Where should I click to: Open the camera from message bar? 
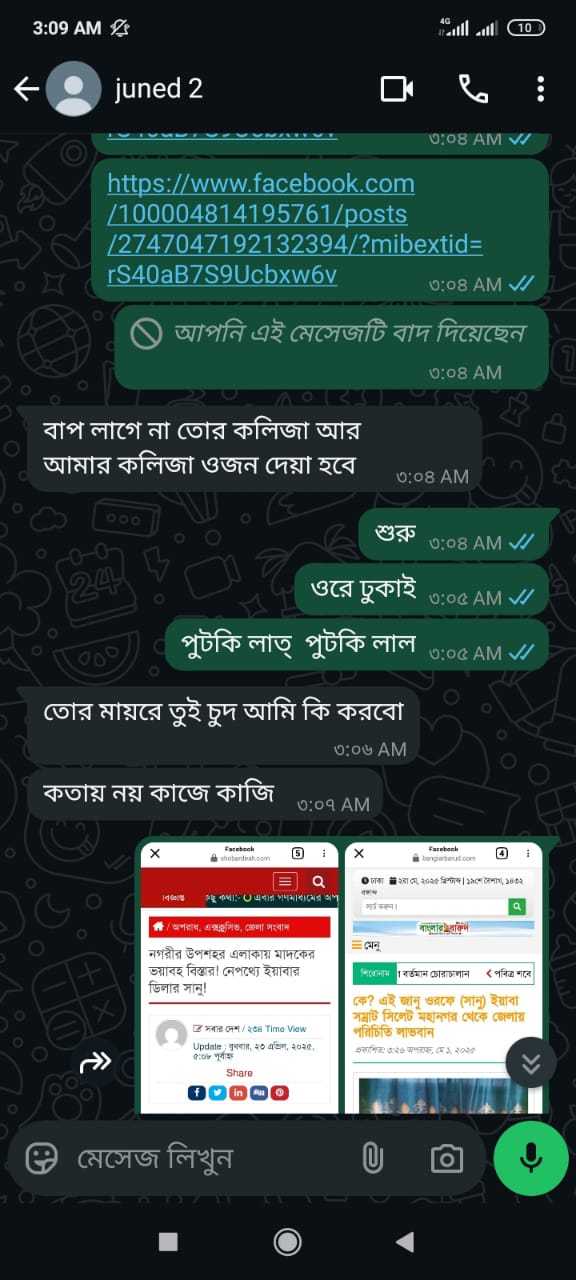tap(446, 1158)
